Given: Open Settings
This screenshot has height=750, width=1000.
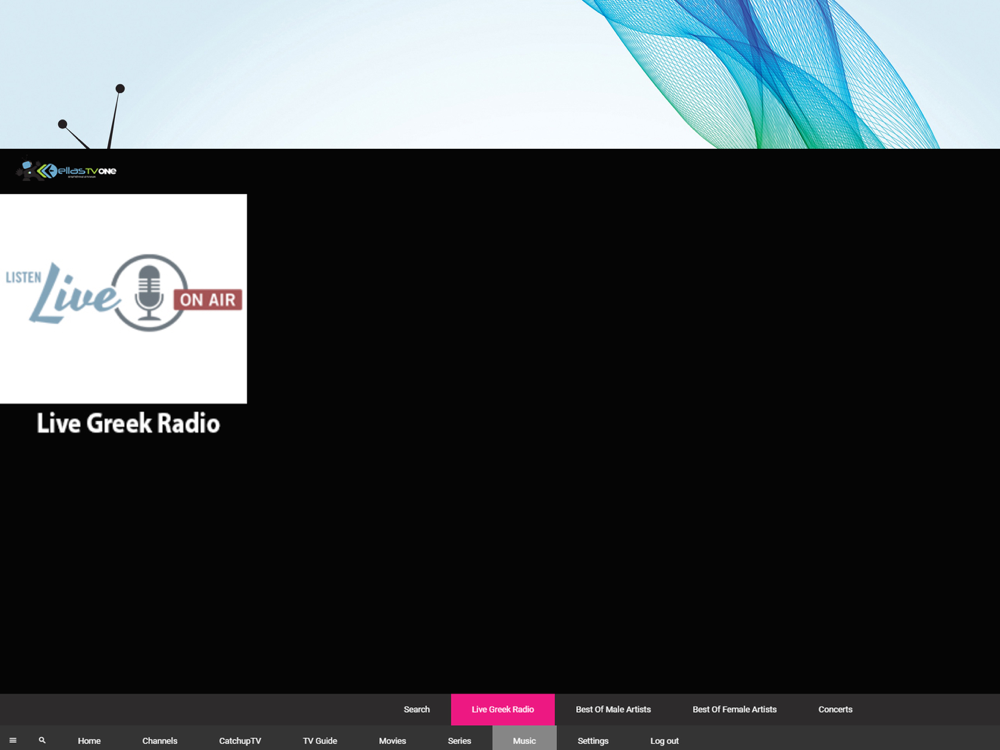Looking at the screenshot, I should (x=592, y=740).
